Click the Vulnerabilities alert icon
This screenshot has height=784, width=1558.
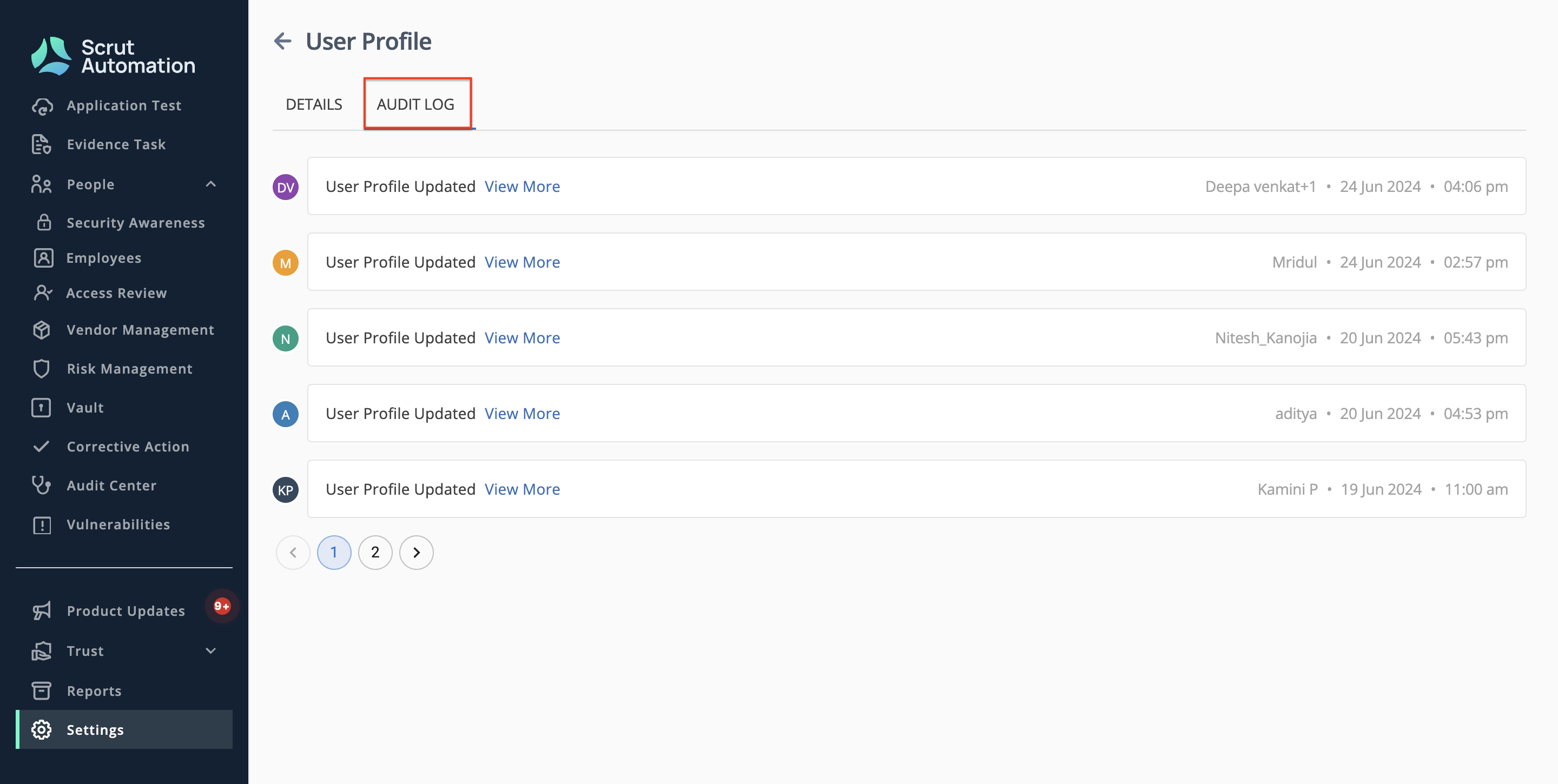coord(42,526)
